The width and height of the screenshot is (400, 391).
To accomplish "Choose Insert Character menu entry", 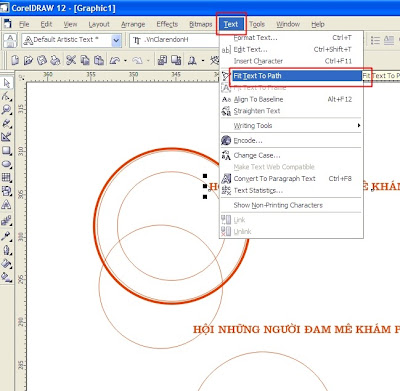I will 291,61.
